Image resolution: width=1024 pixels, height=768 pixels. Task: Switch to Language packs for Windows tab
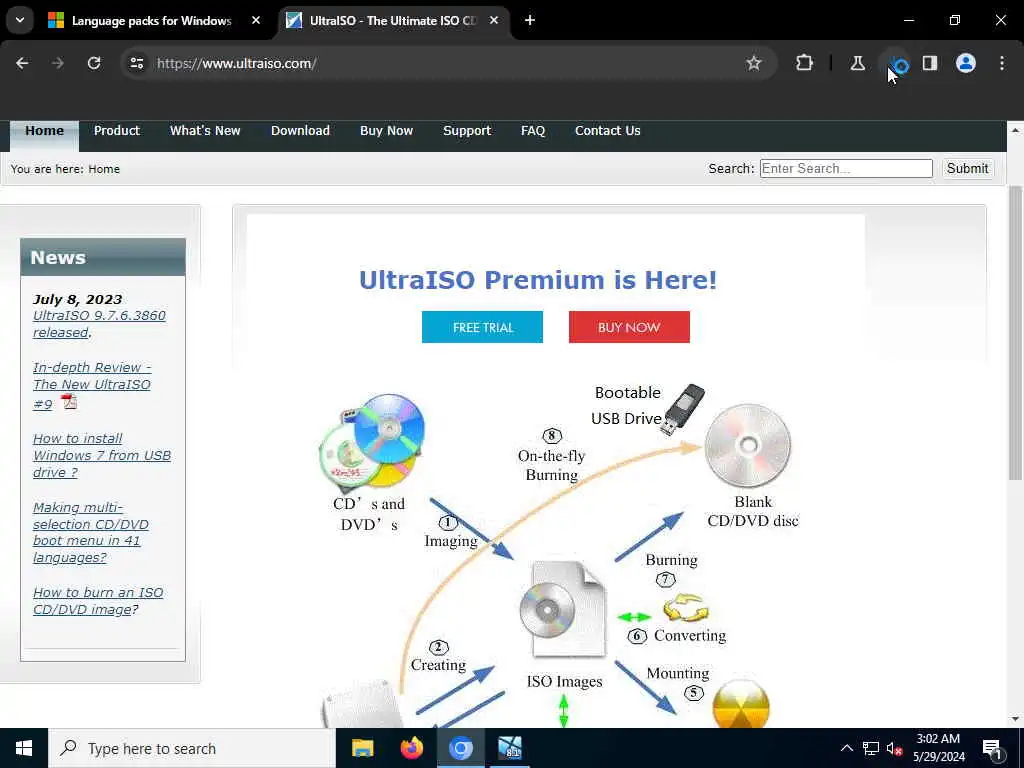(152, 20)
